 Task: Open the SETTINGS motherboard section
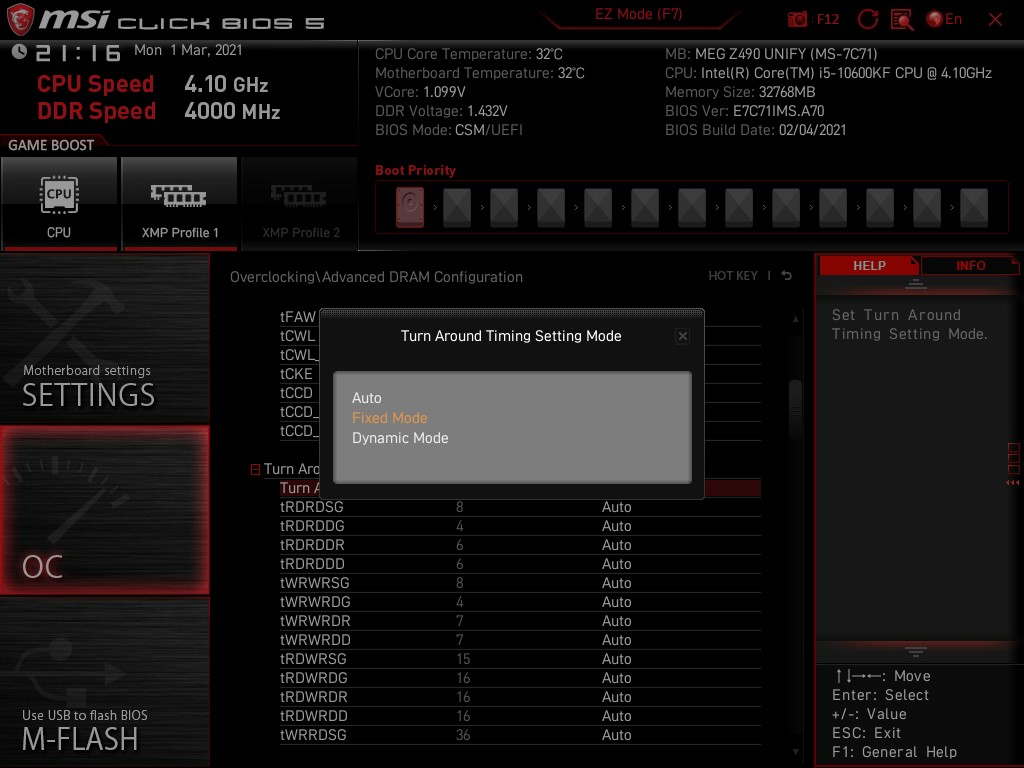coord(104,339)
